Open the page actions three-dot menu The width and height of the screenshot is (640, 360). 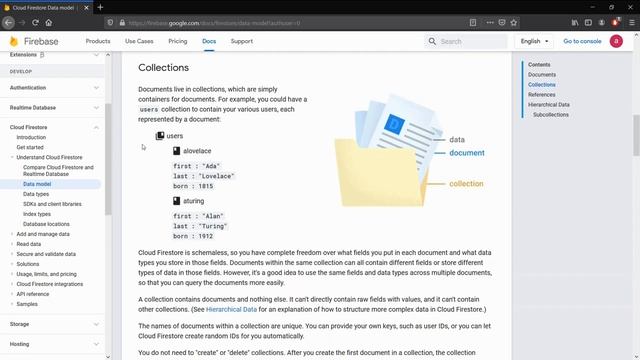pos(490,23)
